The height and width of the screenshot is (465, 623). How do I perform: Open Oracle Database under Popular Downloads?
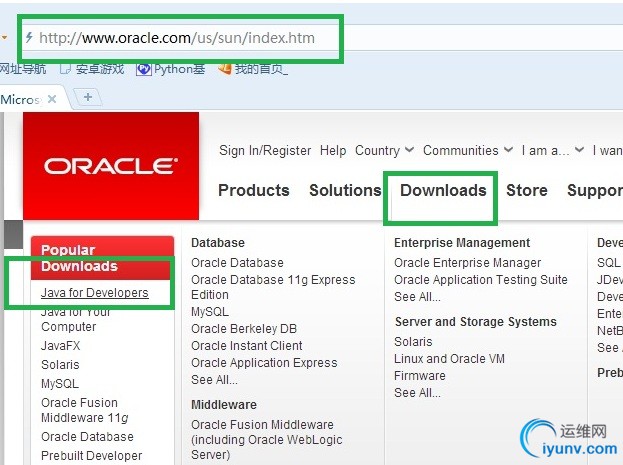point(87,437)
